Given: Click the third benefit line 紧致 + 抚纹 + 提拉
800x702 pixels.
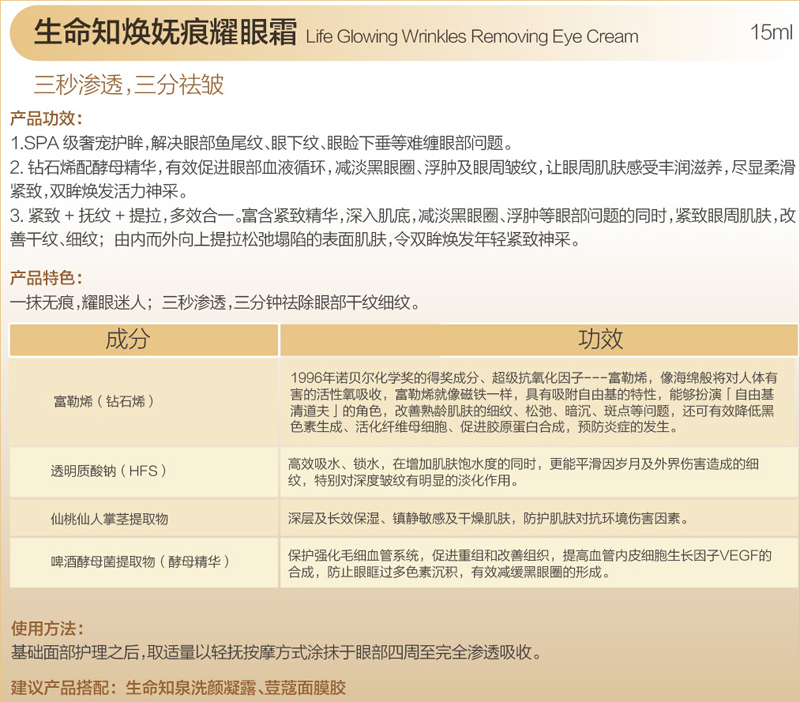Looking at the screenshot, I should coord(400,216).
